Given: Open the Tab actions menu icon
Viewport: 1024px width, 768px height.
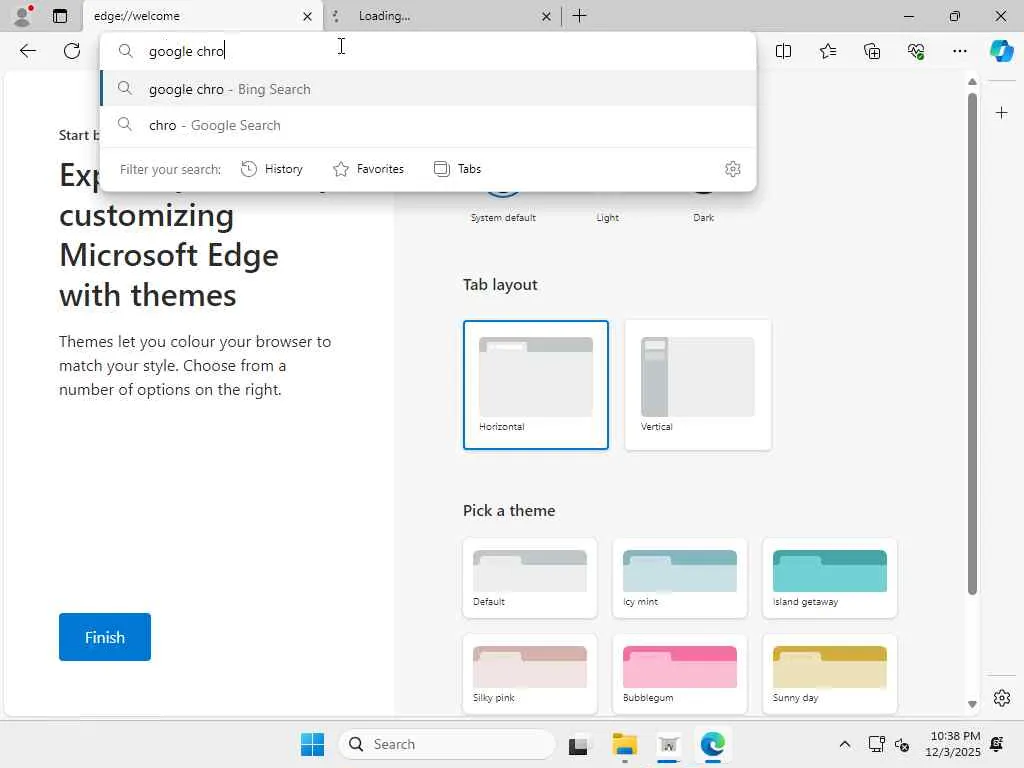Looking at the screenshot, I should (x=60, y=16).
